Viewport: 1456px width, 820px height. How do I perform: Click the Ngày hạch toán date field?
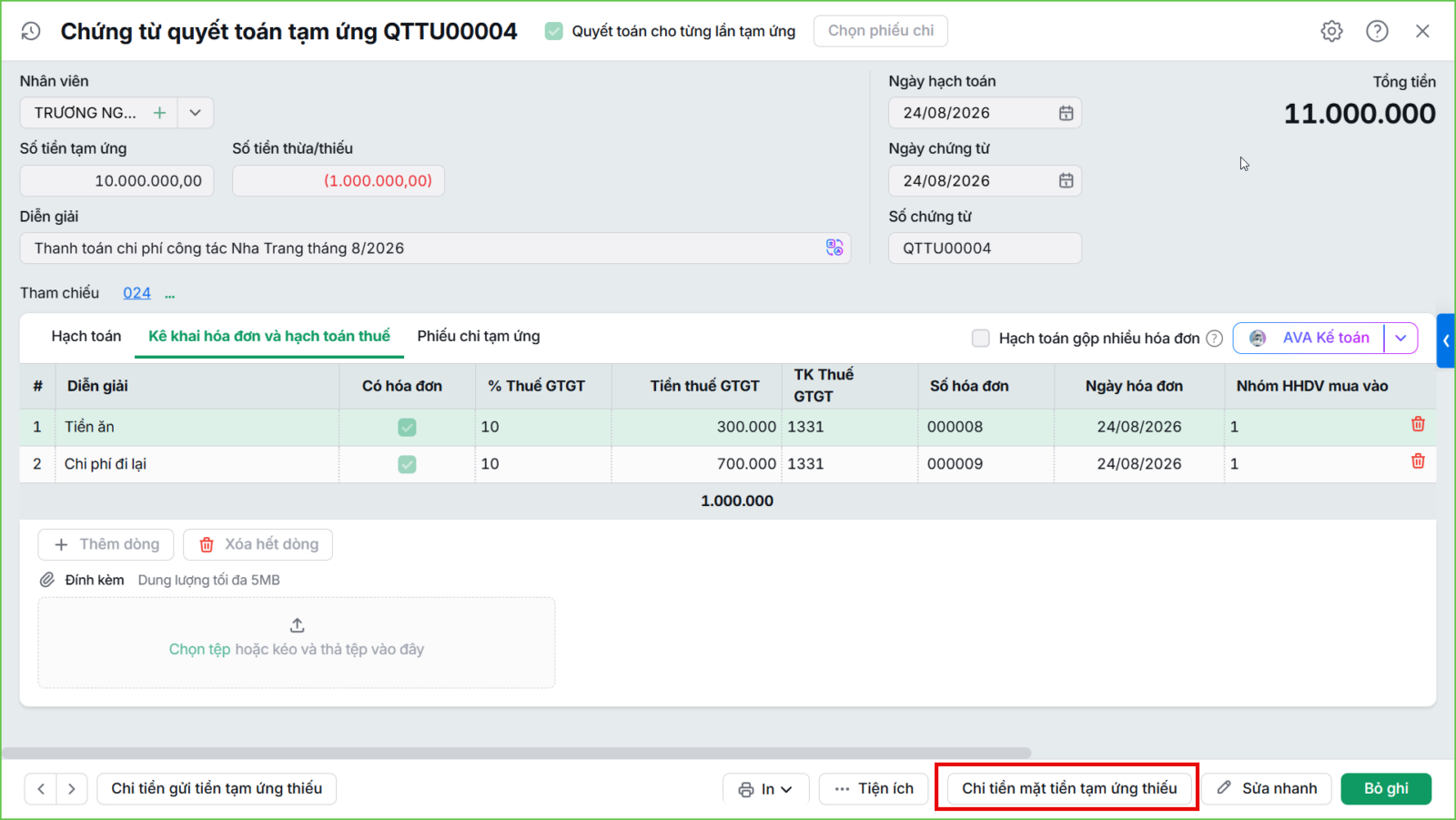coord(985,113)
